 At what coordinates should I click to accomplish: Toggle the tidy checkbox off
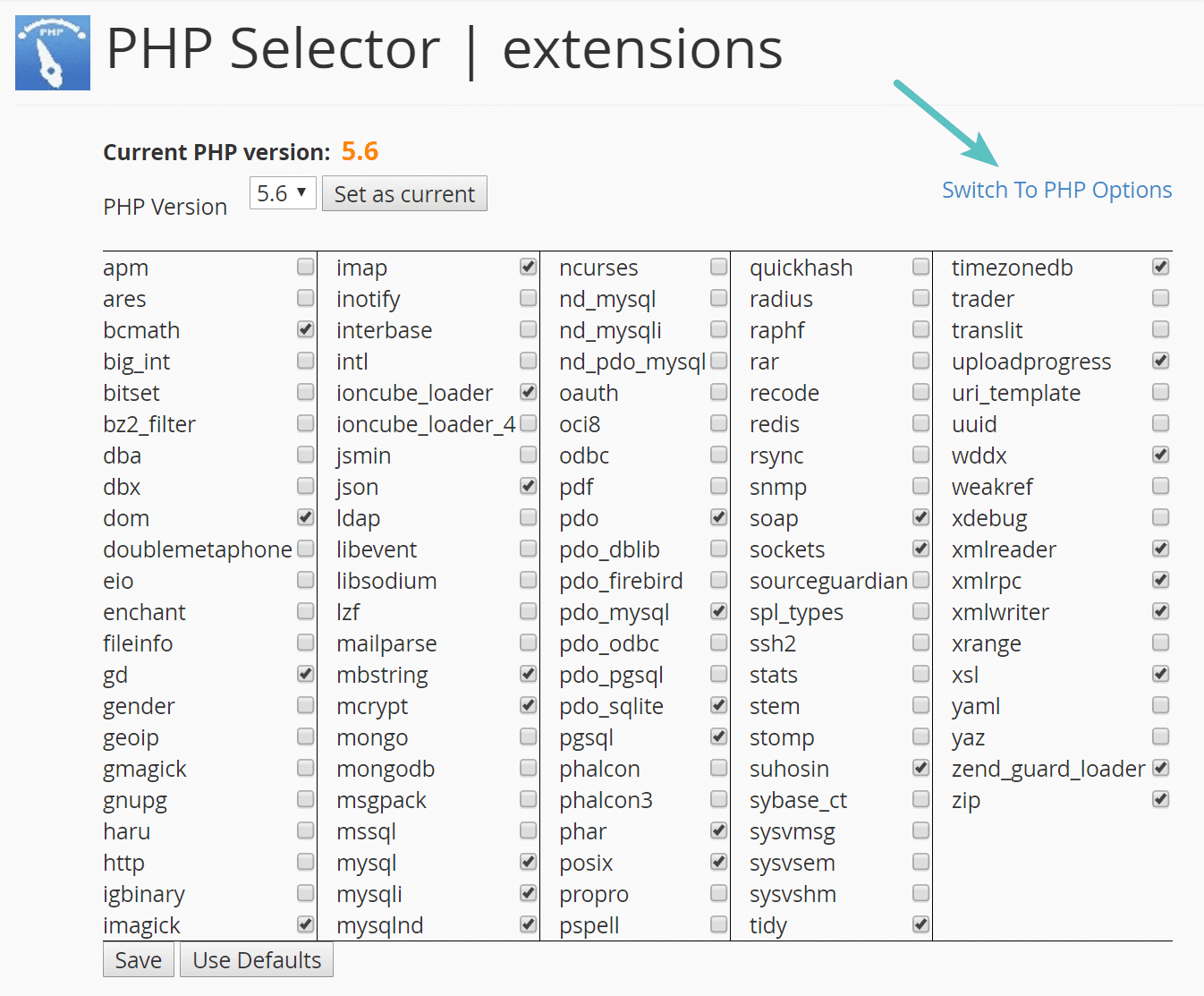pos(921,924)
